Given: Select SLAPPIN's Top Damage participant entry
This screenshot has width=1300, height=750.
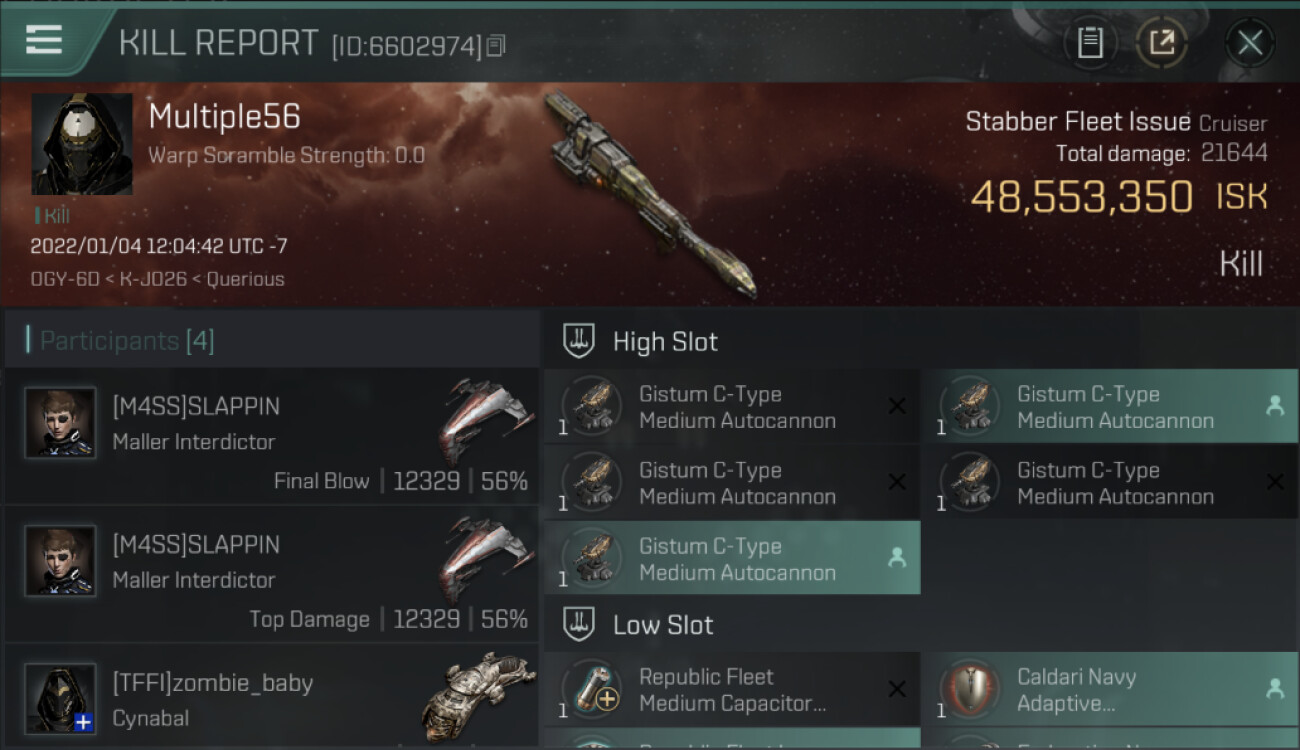Looking at the screenshot, I should pyautogui.click(x=271, y=574).
